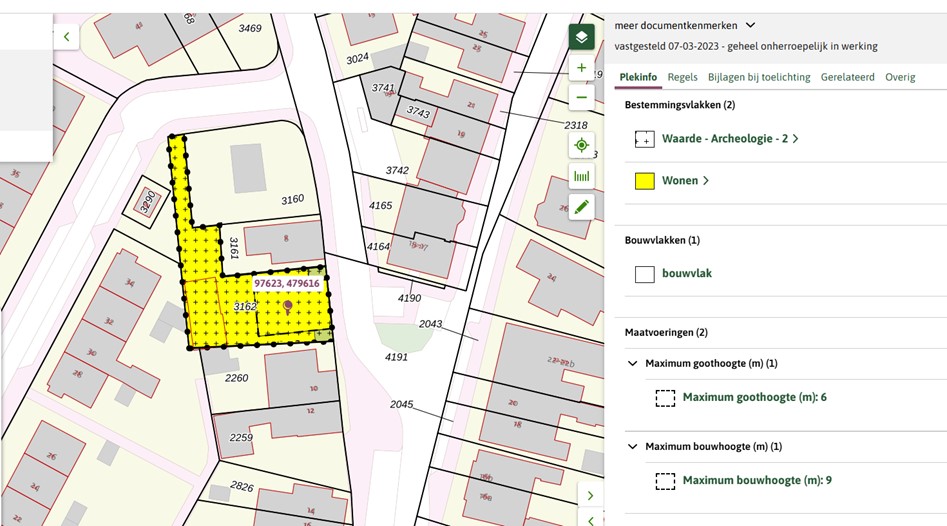This screenshot has width=947, height=526.
Task: Select Maximum bouwhoogte (m): 9 entry
Action: 756,480
